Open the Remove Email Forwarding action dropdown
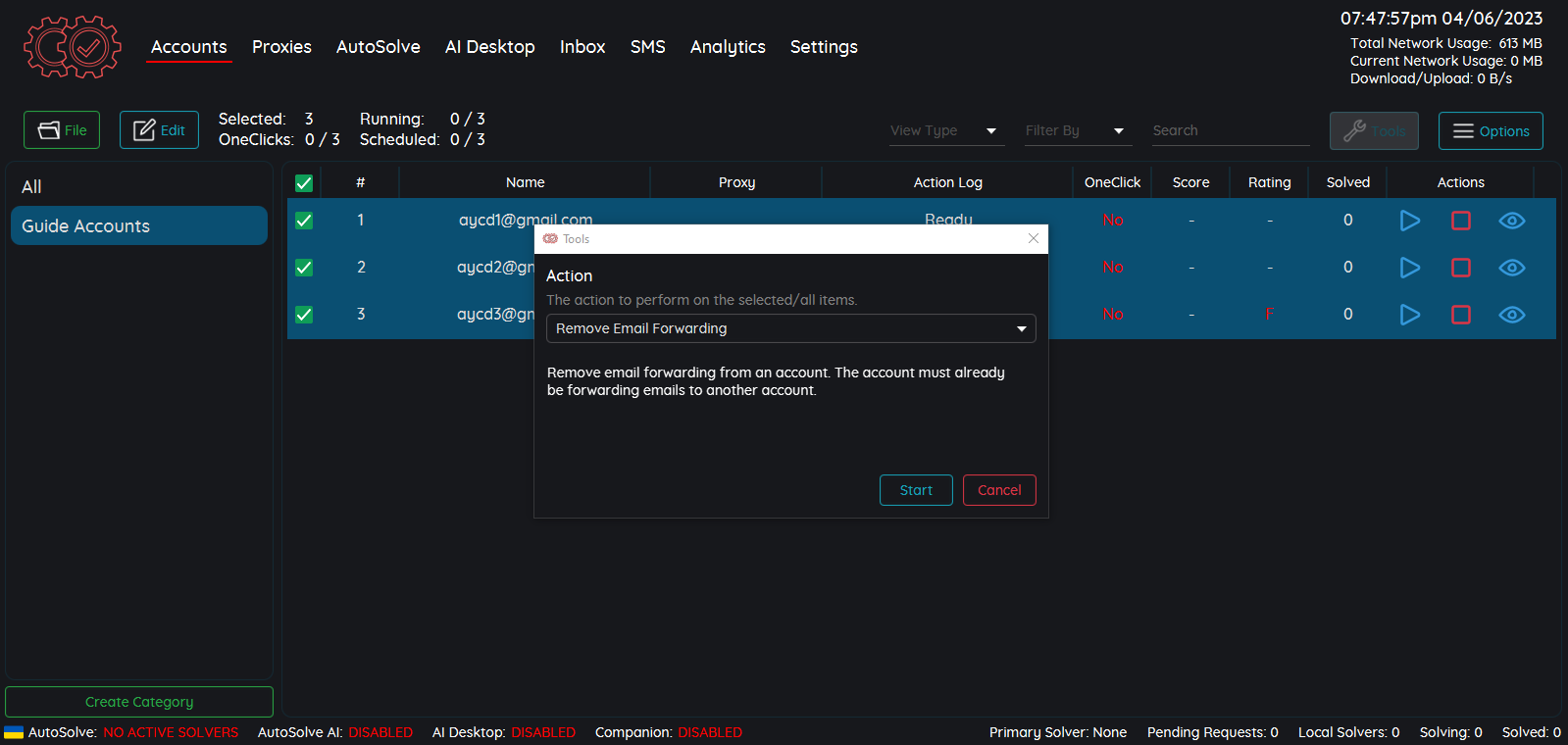 790,328
